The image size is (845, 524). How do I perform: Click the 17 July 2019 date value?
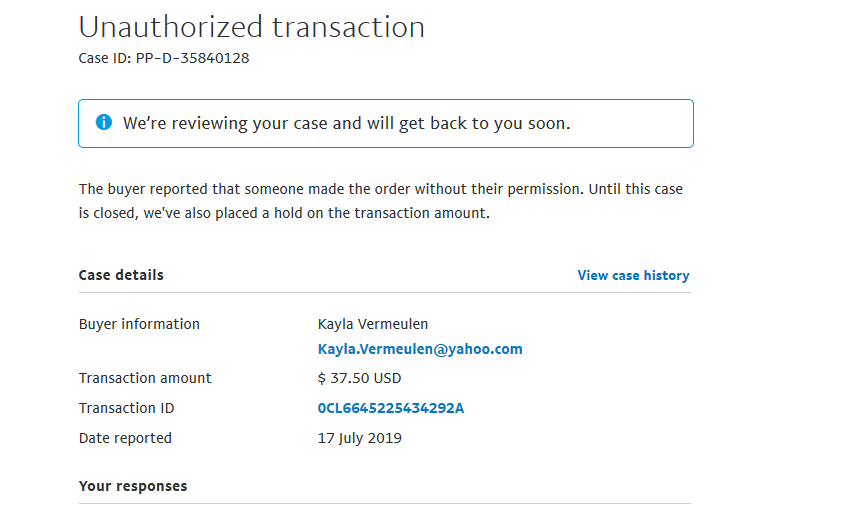click(359, 438)
